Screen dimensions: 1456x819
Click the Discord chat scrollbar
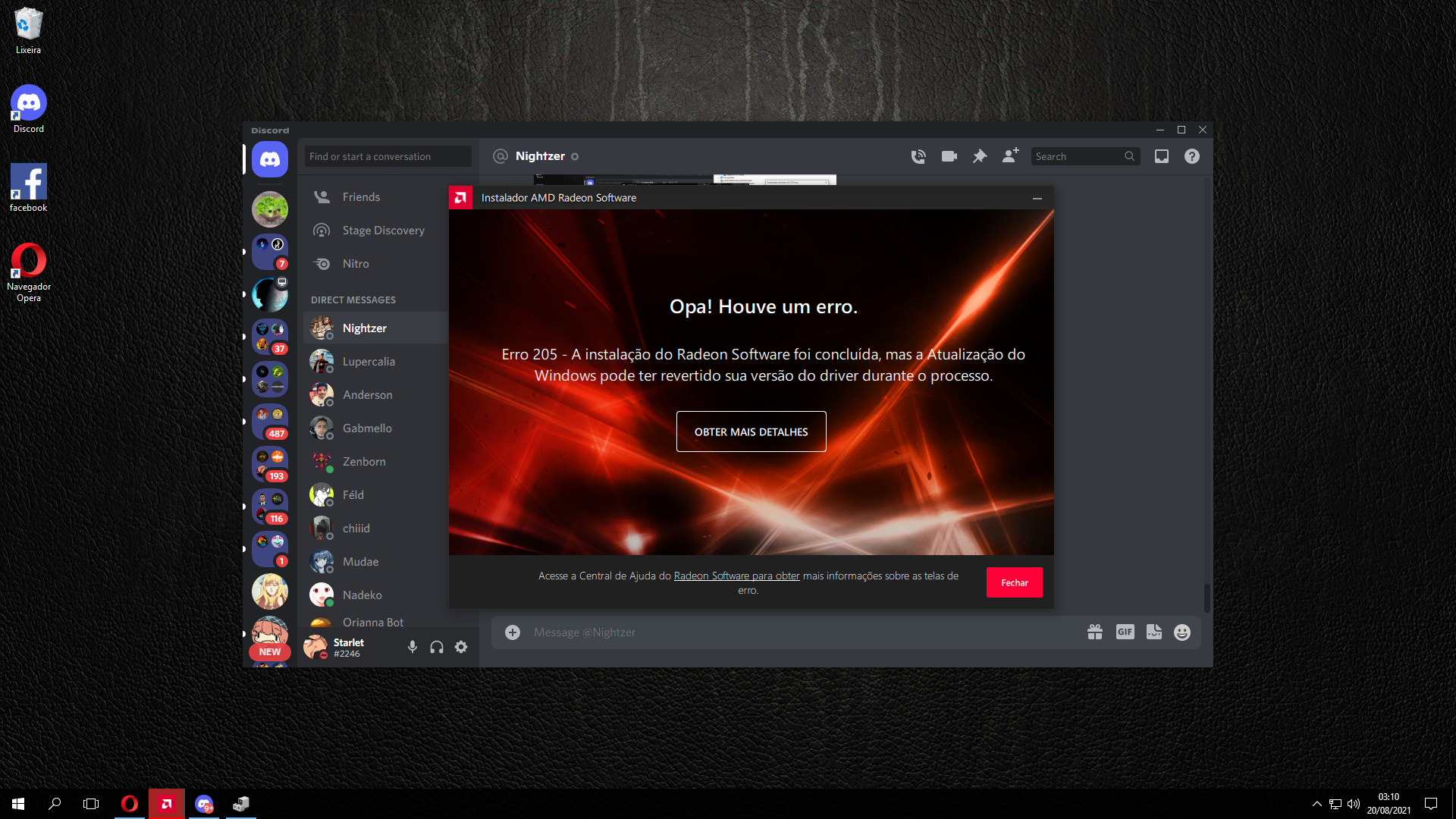tap(1207, 598)
